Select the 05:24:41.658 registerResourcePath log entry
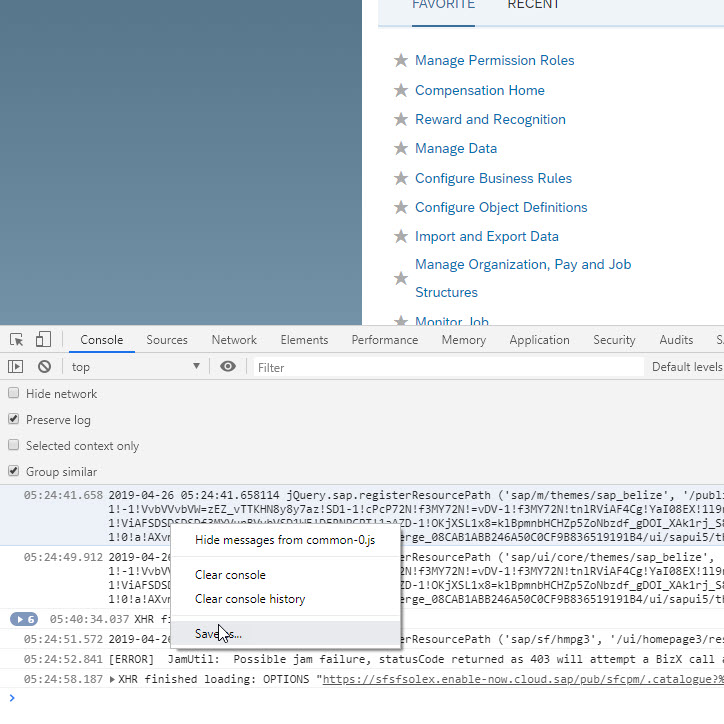This screenshot has width=724, height=724. coord(362,516)
